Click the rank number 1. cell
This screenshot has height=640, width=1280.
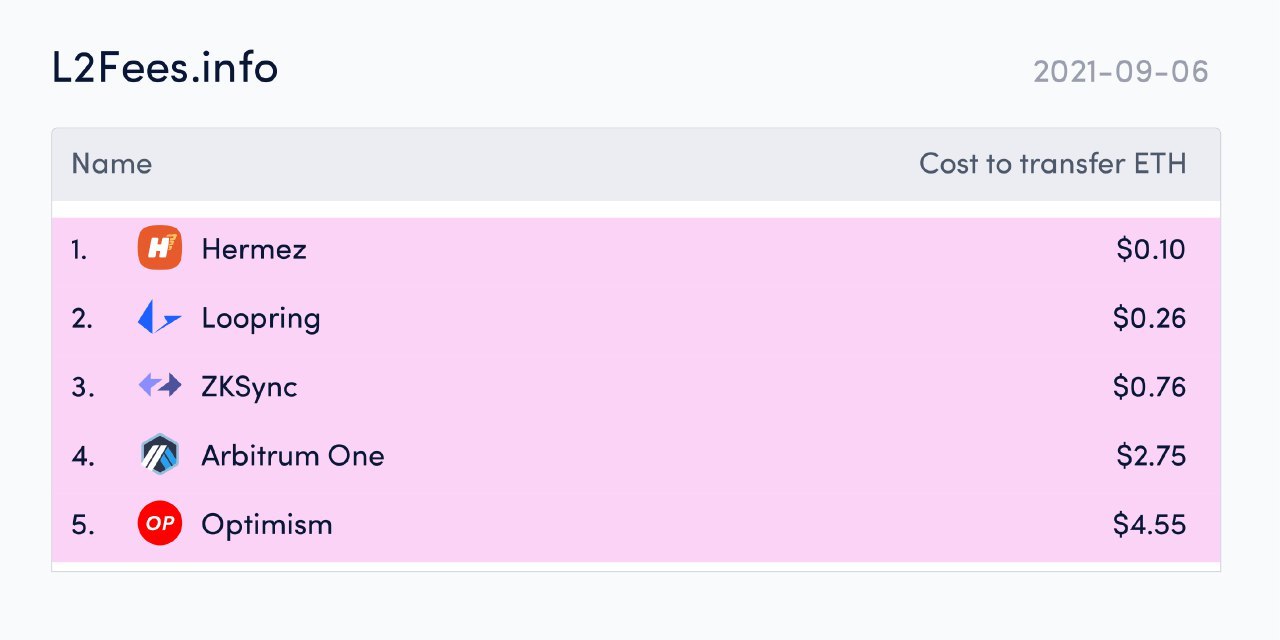pos(79,249)
